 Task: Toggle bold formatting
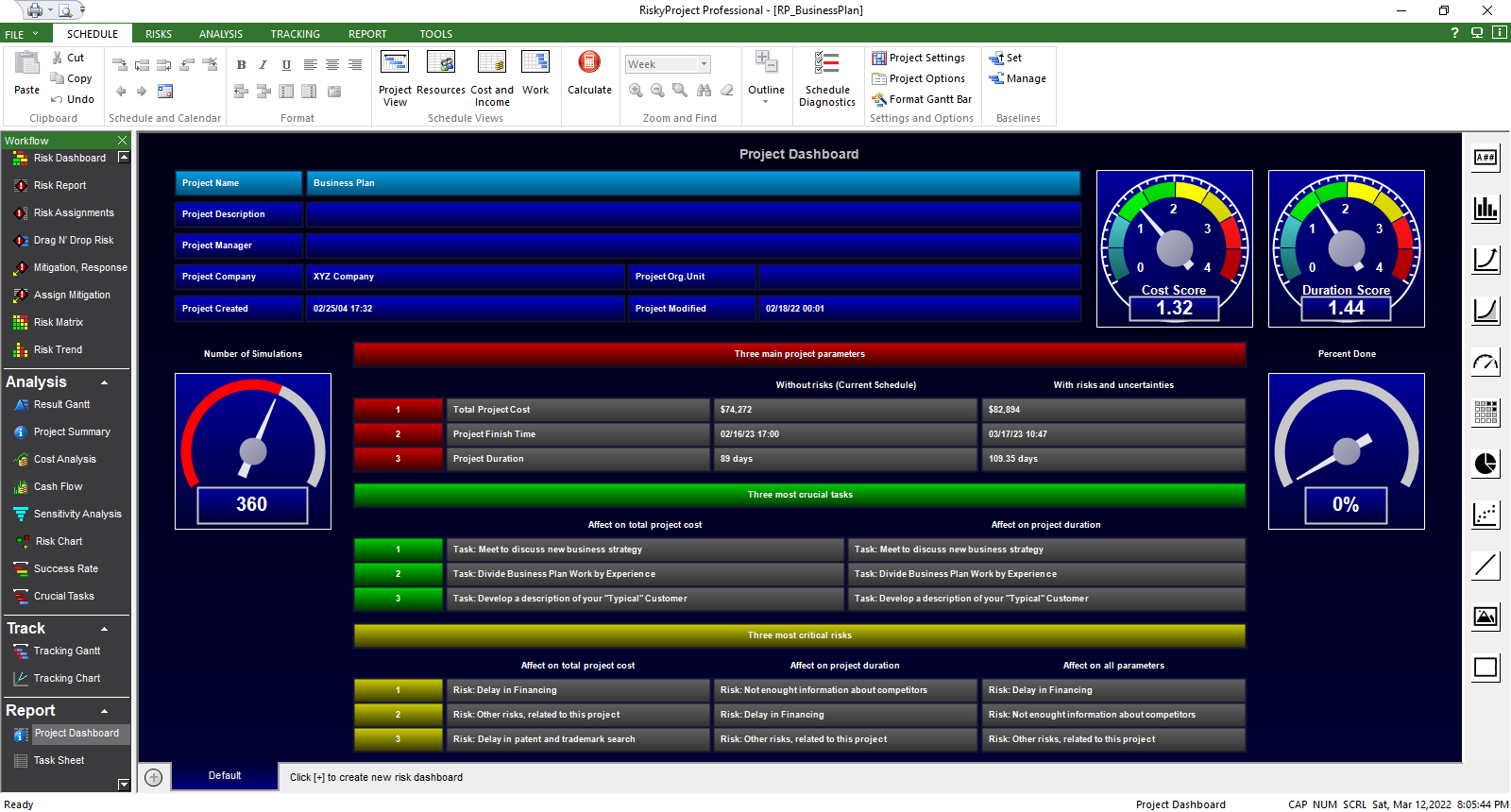click(x=241, y=65)
